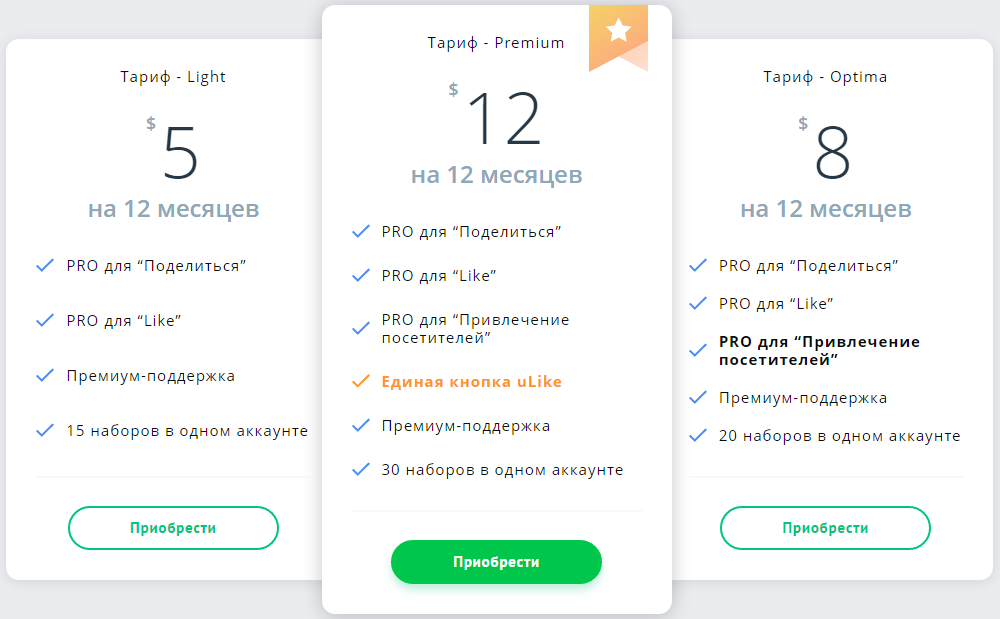Screen dimensions: 1000x619
Task: Click the star ribbon badge on Premium
Action: (x=618, y=32)
